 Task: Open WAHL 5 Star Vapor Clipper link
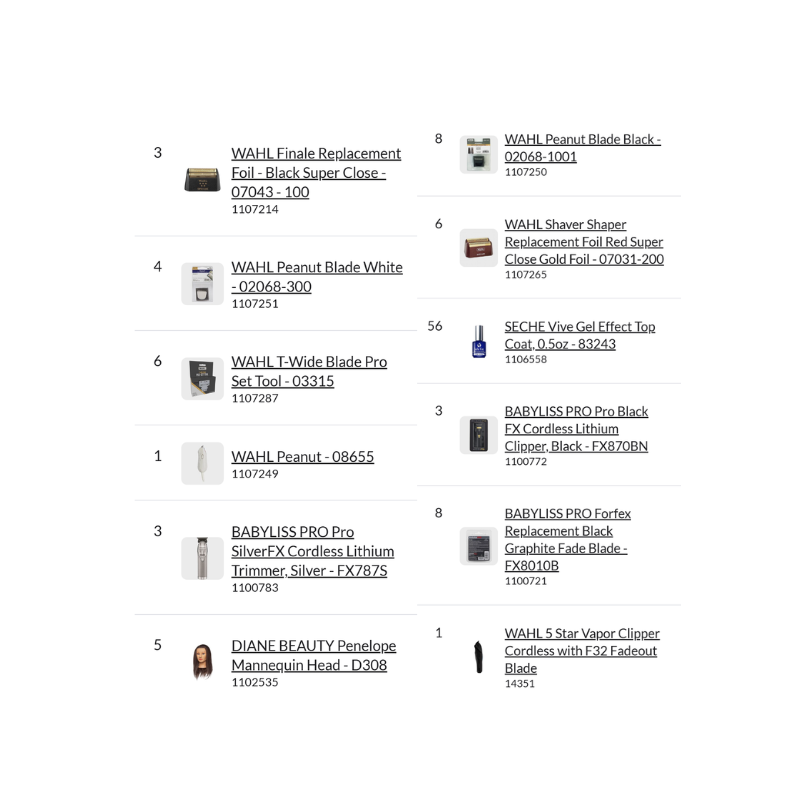[x=581, y=651]
